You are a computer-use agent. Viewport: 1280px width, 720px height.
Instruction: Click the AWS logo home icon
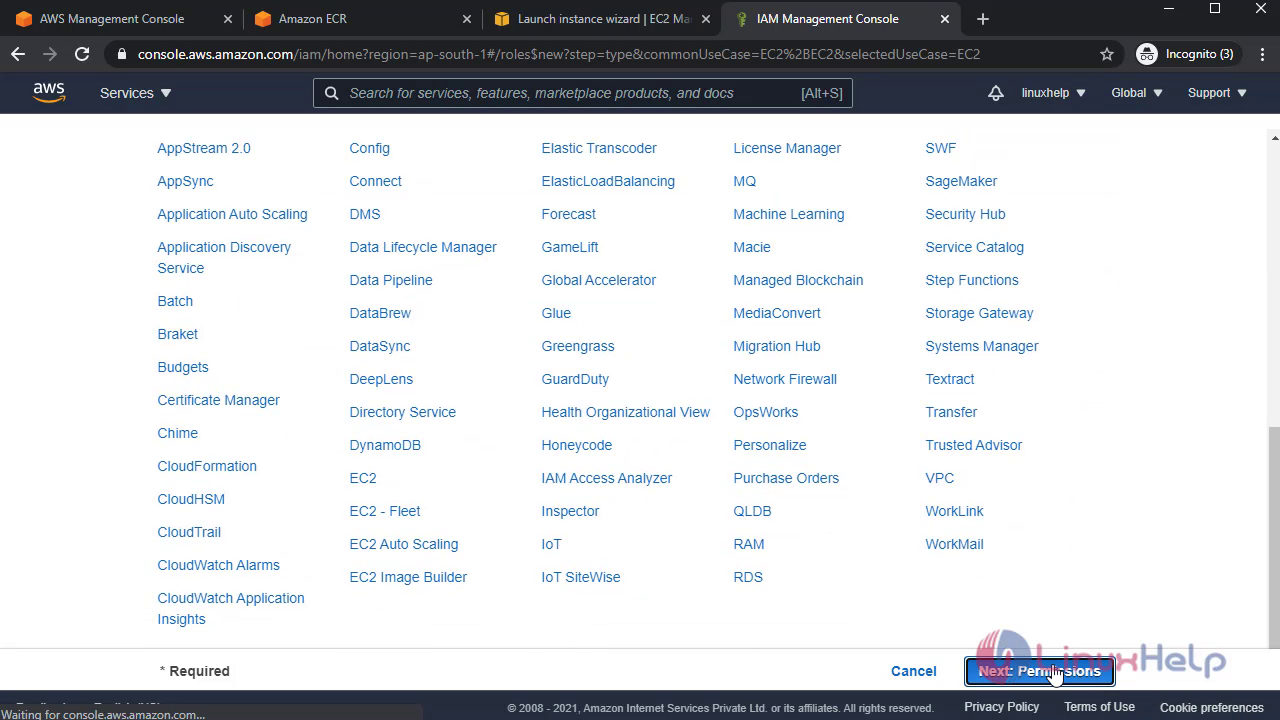click(48, 92)
